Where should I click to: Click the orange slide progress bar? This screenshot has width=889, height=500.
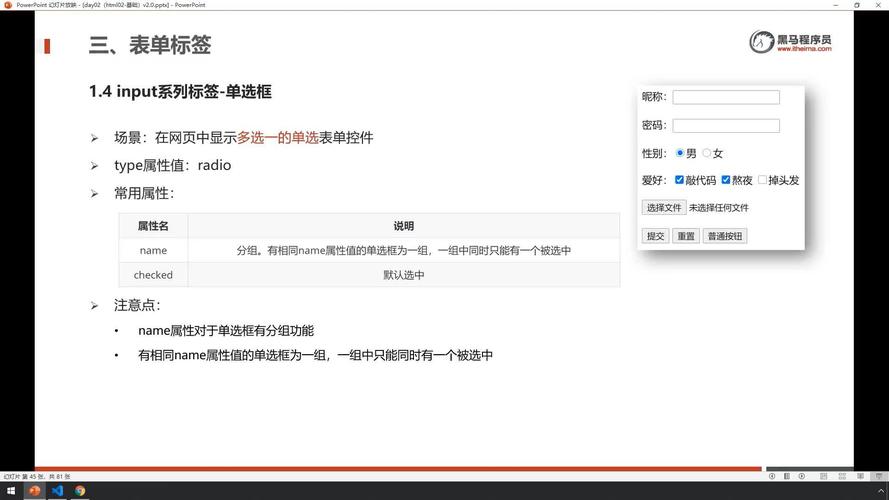tap(398, 469)
